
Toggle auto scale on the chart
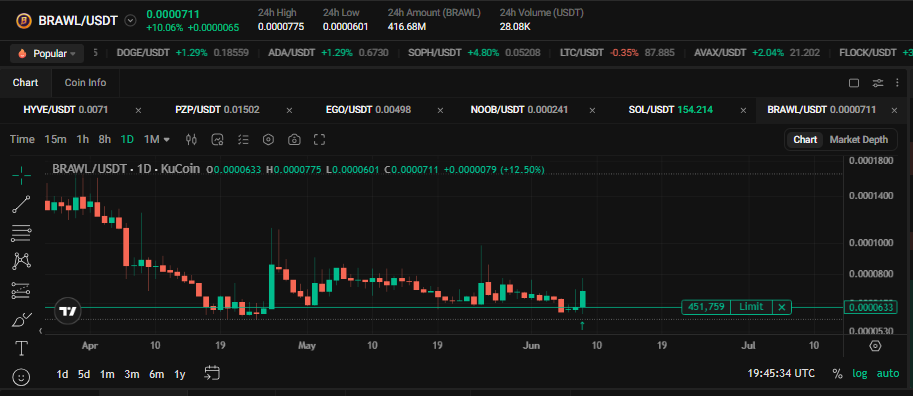(888, 374)
